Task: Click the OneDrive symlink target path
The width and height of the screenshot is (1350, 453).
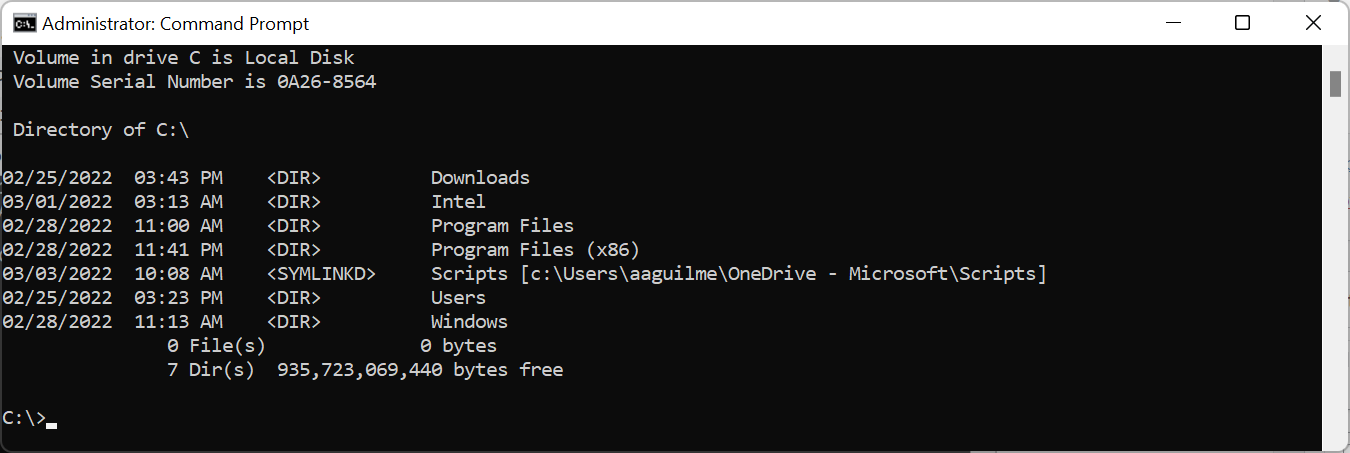Action: point(783,274)
